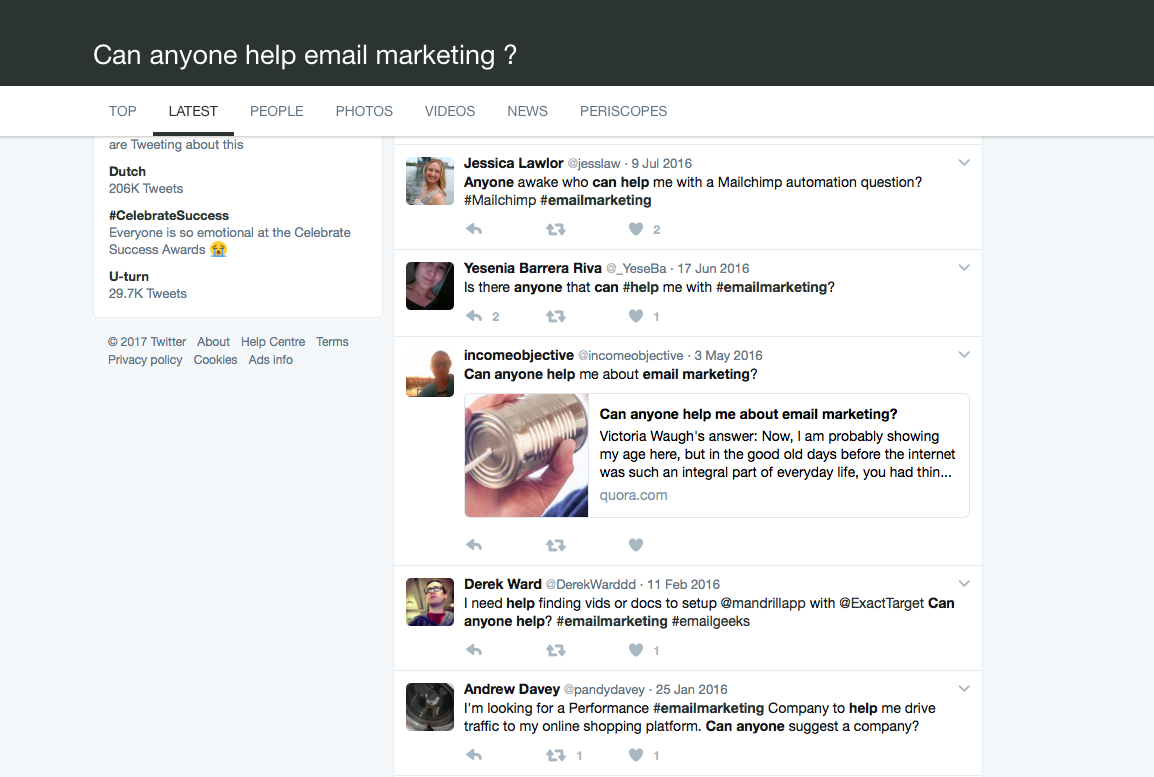The width and height of the screenshot is (1154, 777).
Task: Open the tin can link preview image
Action: [526, 455]
